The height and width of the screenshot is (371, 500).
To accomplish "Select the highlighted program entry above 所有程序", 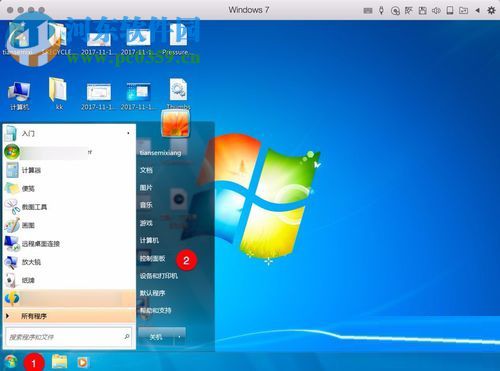I will 69,298.
